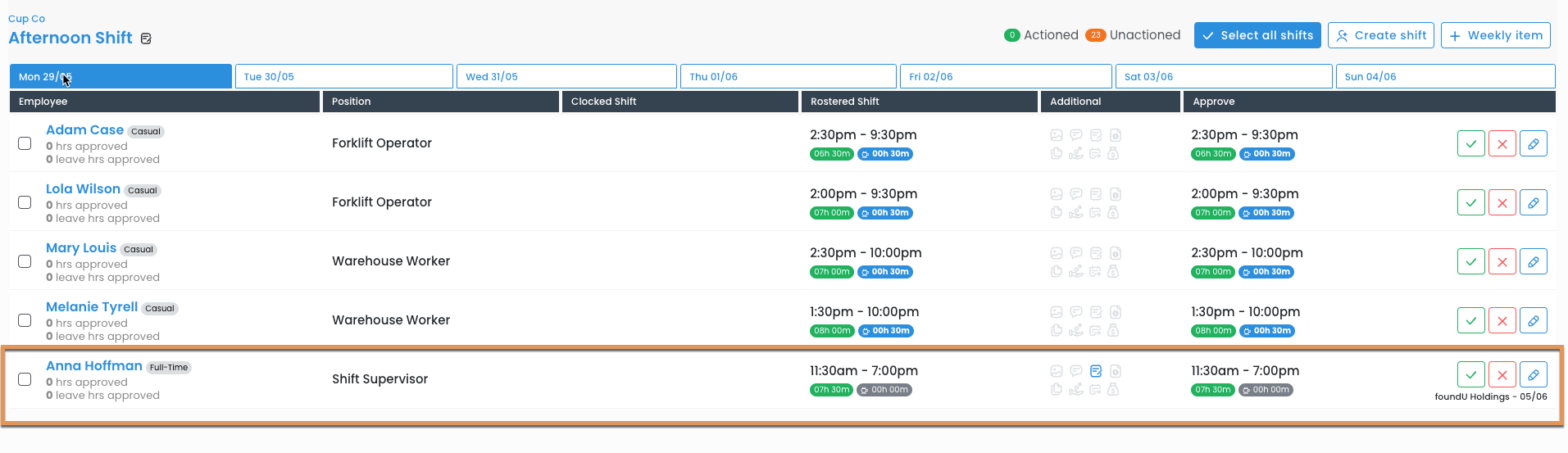Viewport: 1568px width, 453px height.
Task: Open highlighted blue note icon for Anna Hoffman
Action: tap(1096, 371)
